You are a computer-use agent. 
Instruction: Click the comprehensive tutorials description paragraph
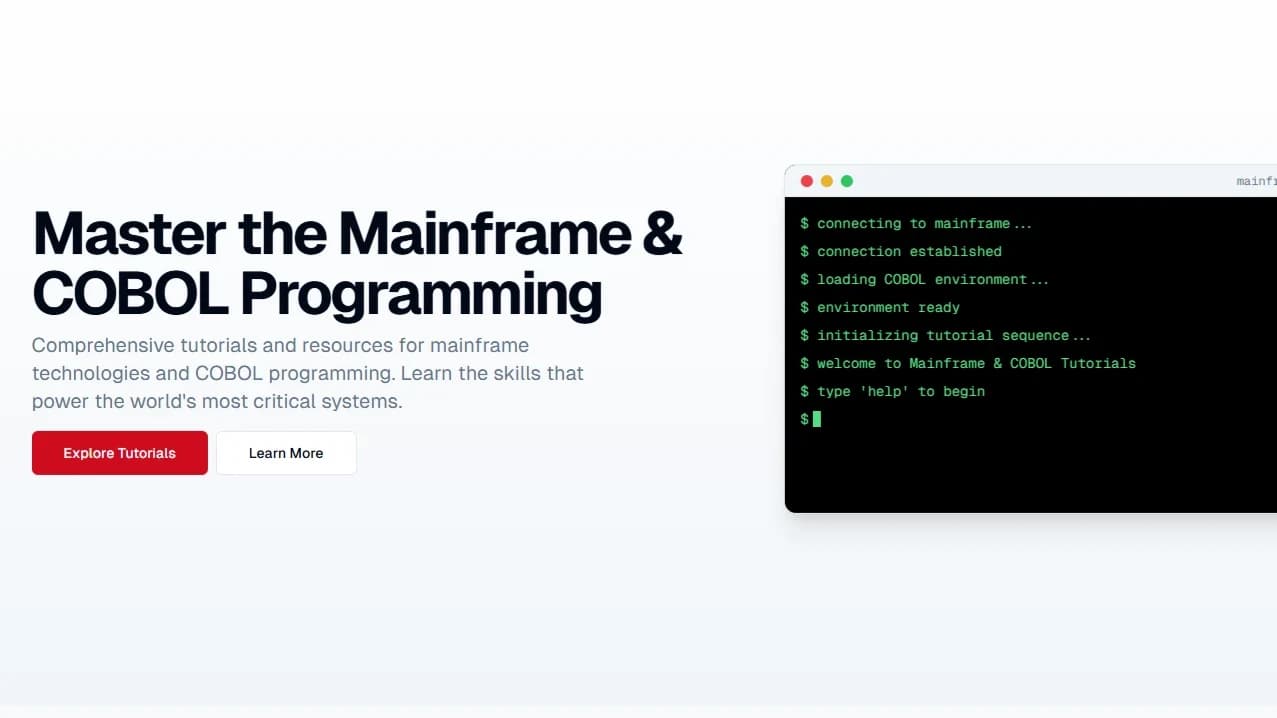point(308,373)
